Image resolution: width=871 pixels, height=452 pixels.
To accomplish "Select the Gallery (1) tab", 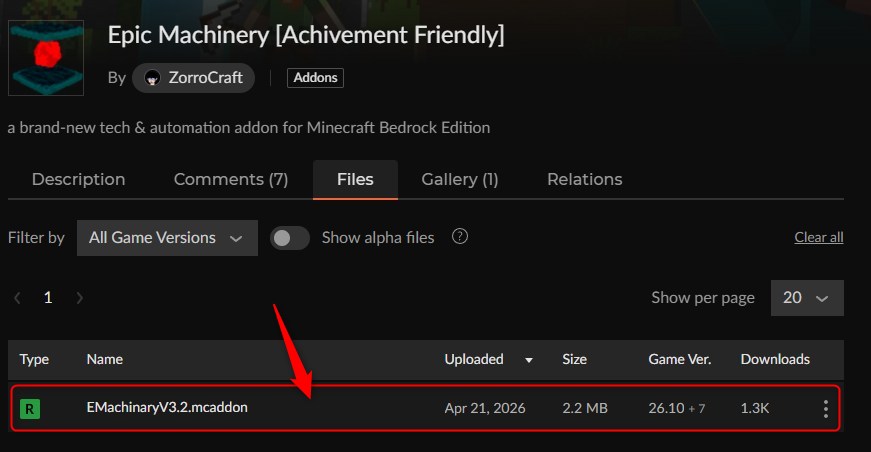I will pos(460,180).
